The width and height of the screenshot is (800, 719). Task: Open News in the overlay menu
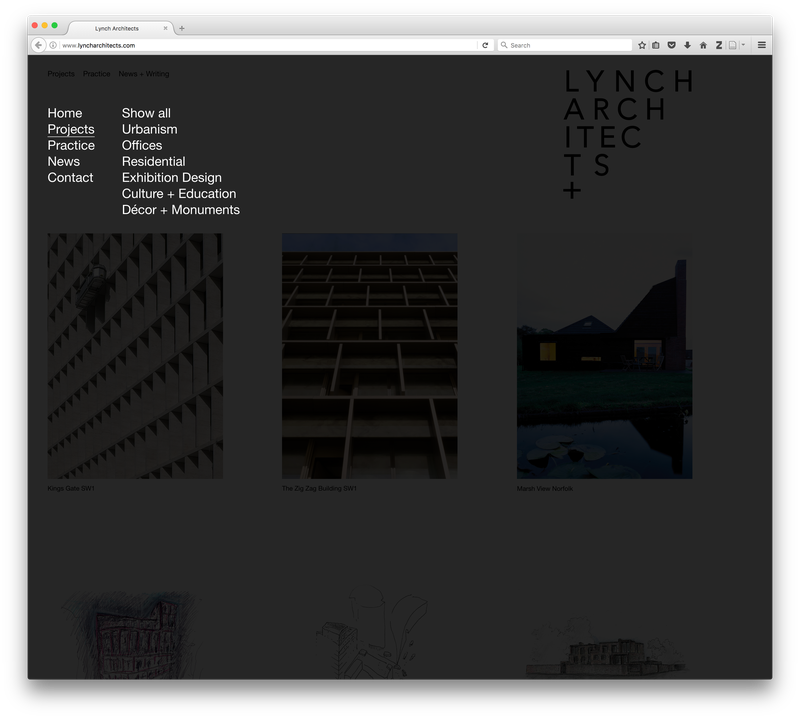click(64, 161)
